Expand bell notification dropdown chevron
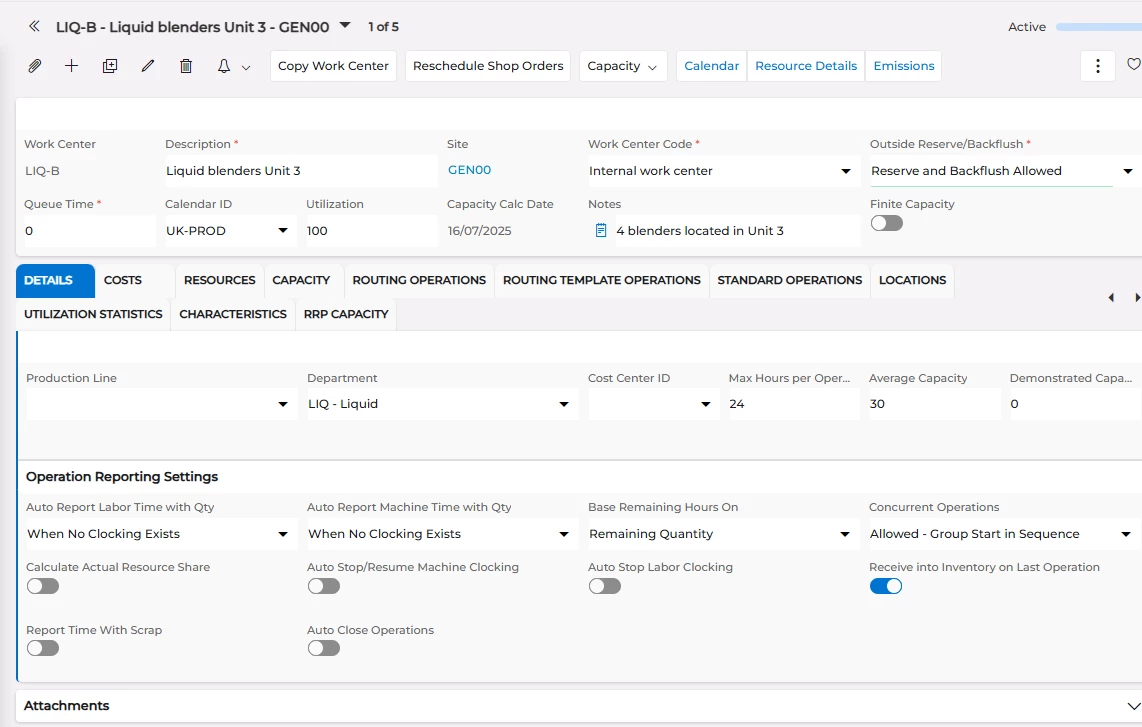The width and height of the screenshot is (1142, 727). [x=246, y=68]
